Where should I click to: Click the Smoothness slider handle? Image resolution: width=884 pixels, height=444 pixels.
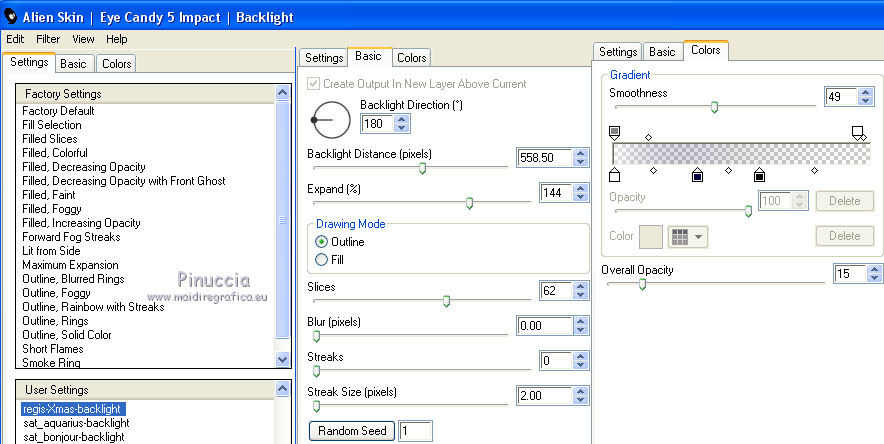(x=714, y=107)
